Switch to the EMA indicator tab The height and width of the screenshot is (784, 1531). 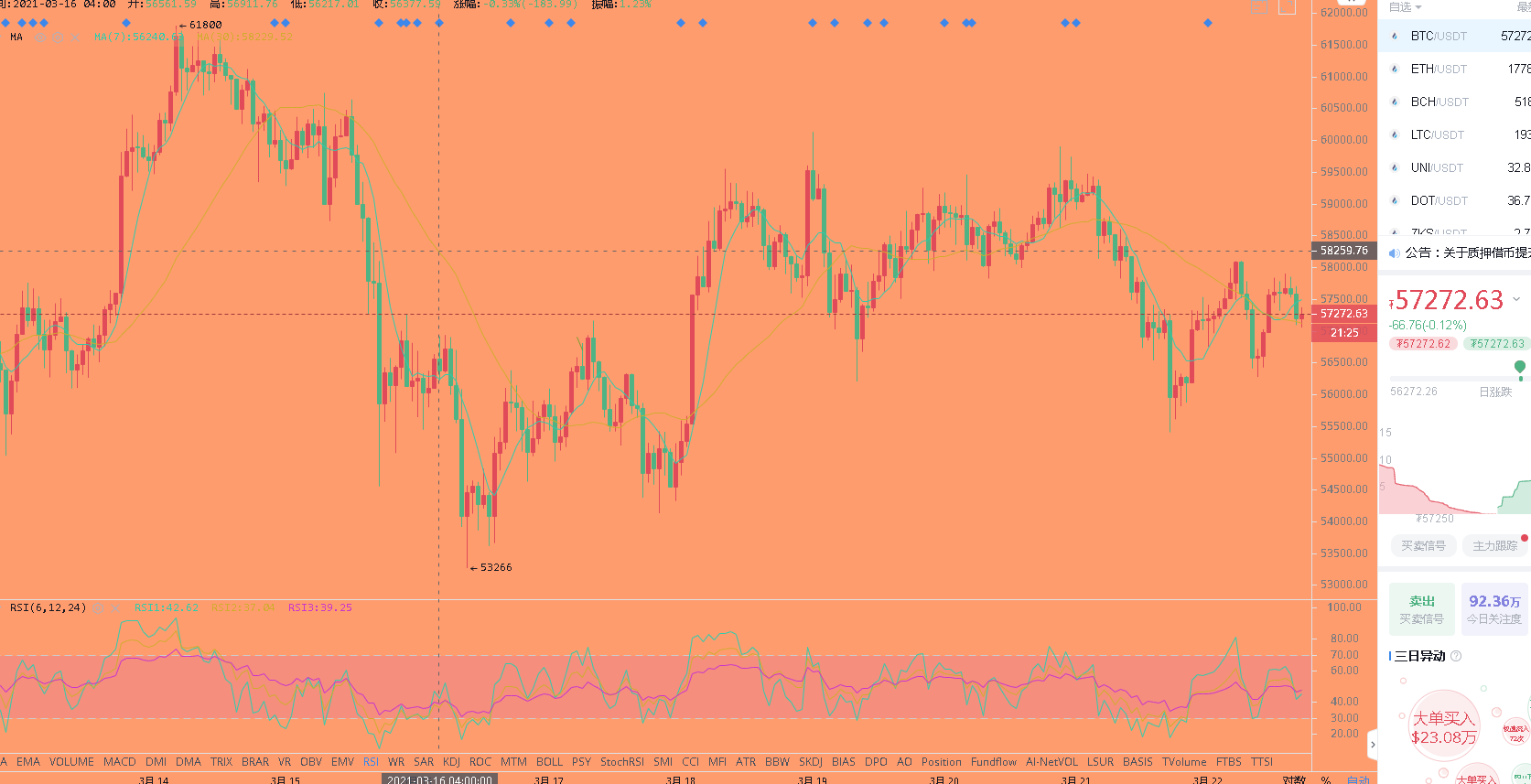[28, 762]
